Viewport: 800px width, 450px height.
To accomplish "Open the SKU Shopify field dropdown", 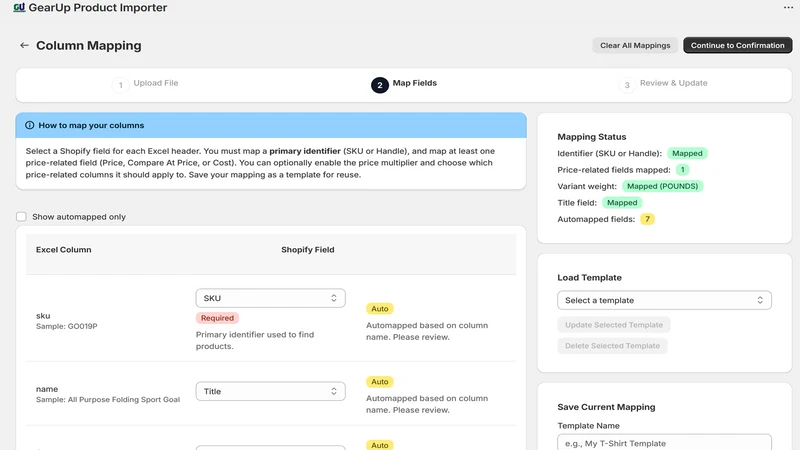I will click(270, 298).
